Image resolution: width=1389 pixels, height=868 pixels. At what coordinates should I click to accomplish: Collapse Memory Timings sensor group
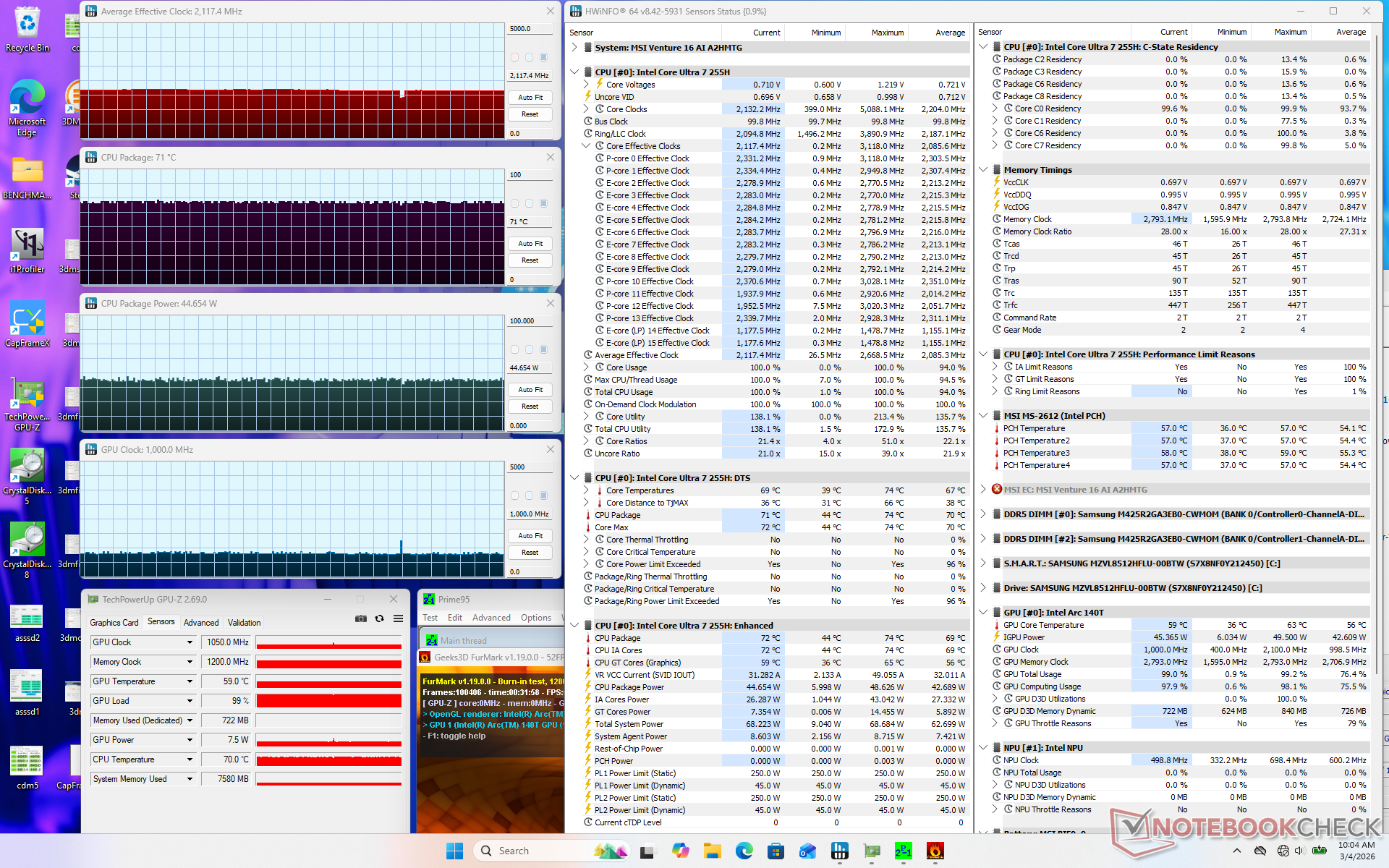point(983,170)
